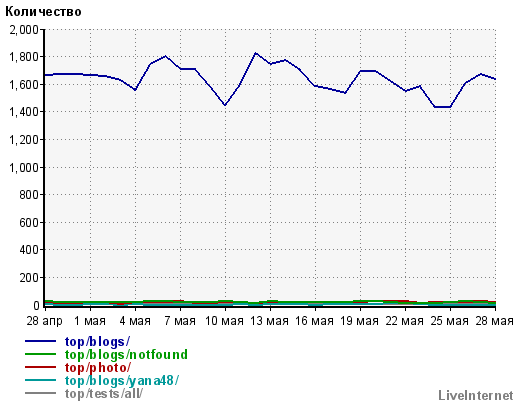The height and width of the screenshot is (405, 520).
Task: Click the 13 мая date label
Action: click(x=269, y=321)
